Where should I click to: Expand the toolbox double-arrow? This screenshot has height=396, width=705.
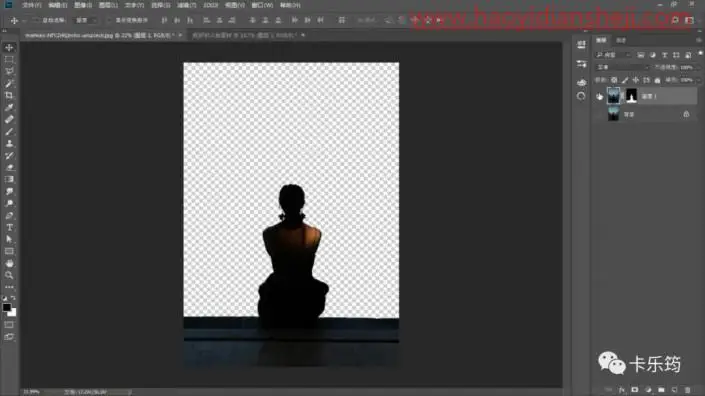click(x=4, y=31)
